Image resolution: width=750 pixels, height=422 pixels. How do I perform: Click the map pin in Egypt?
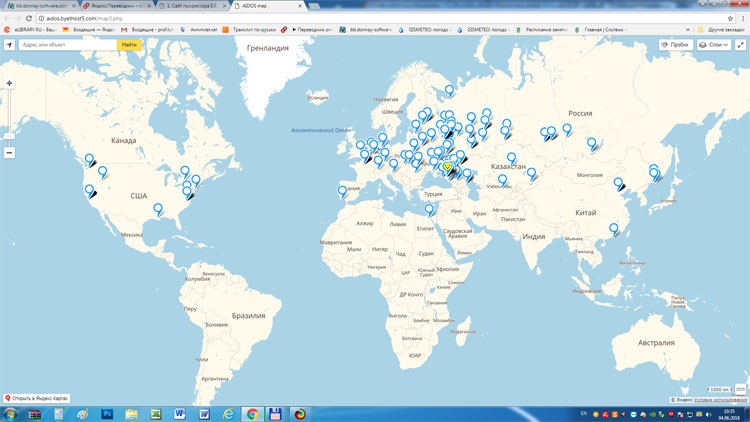(429, 210)
